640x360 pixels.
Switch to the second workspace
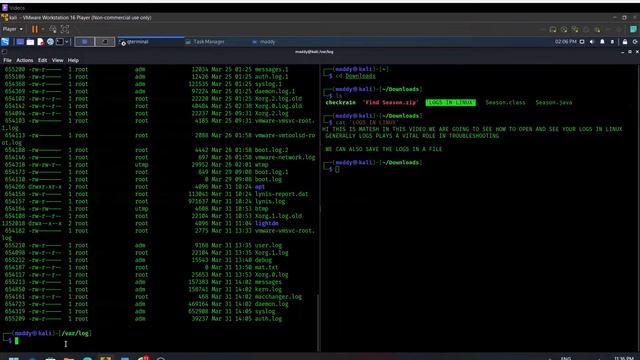click(x=105, y=42)
